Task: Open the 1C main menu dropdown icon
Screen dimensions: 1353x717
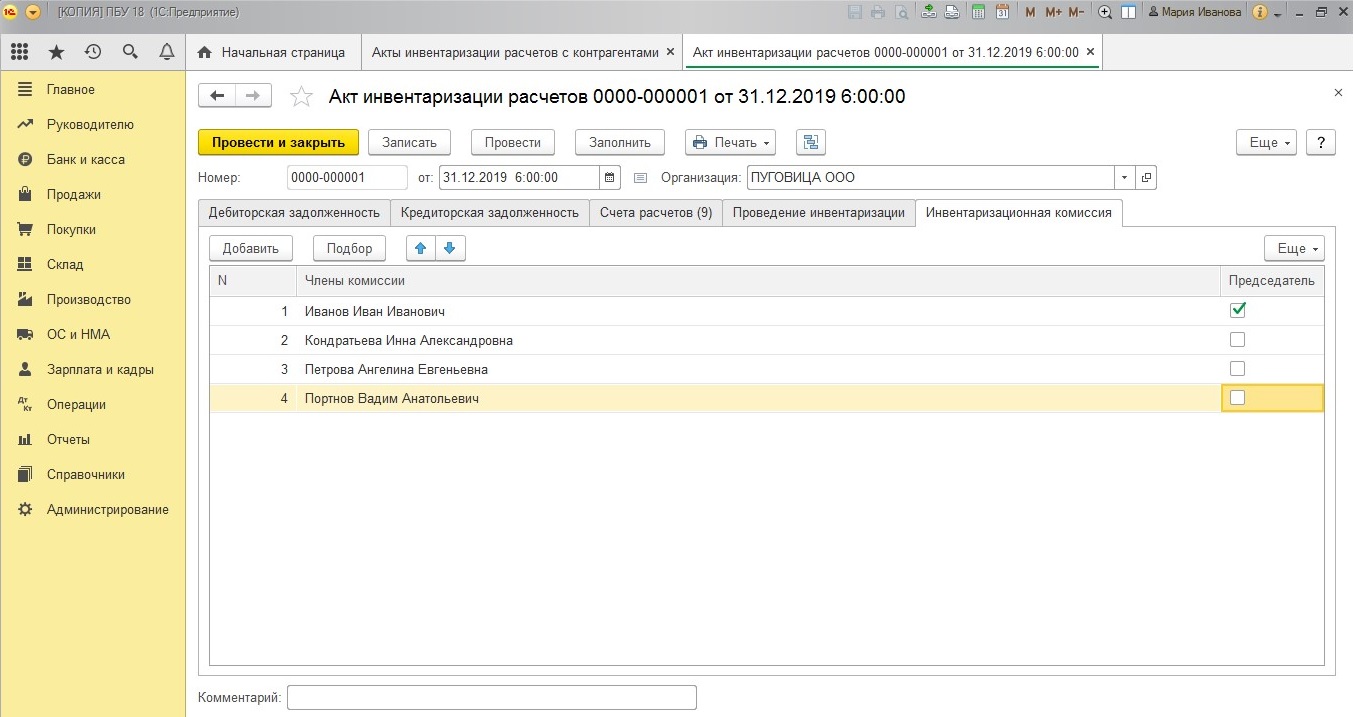Action: click(x=33, y=12)
